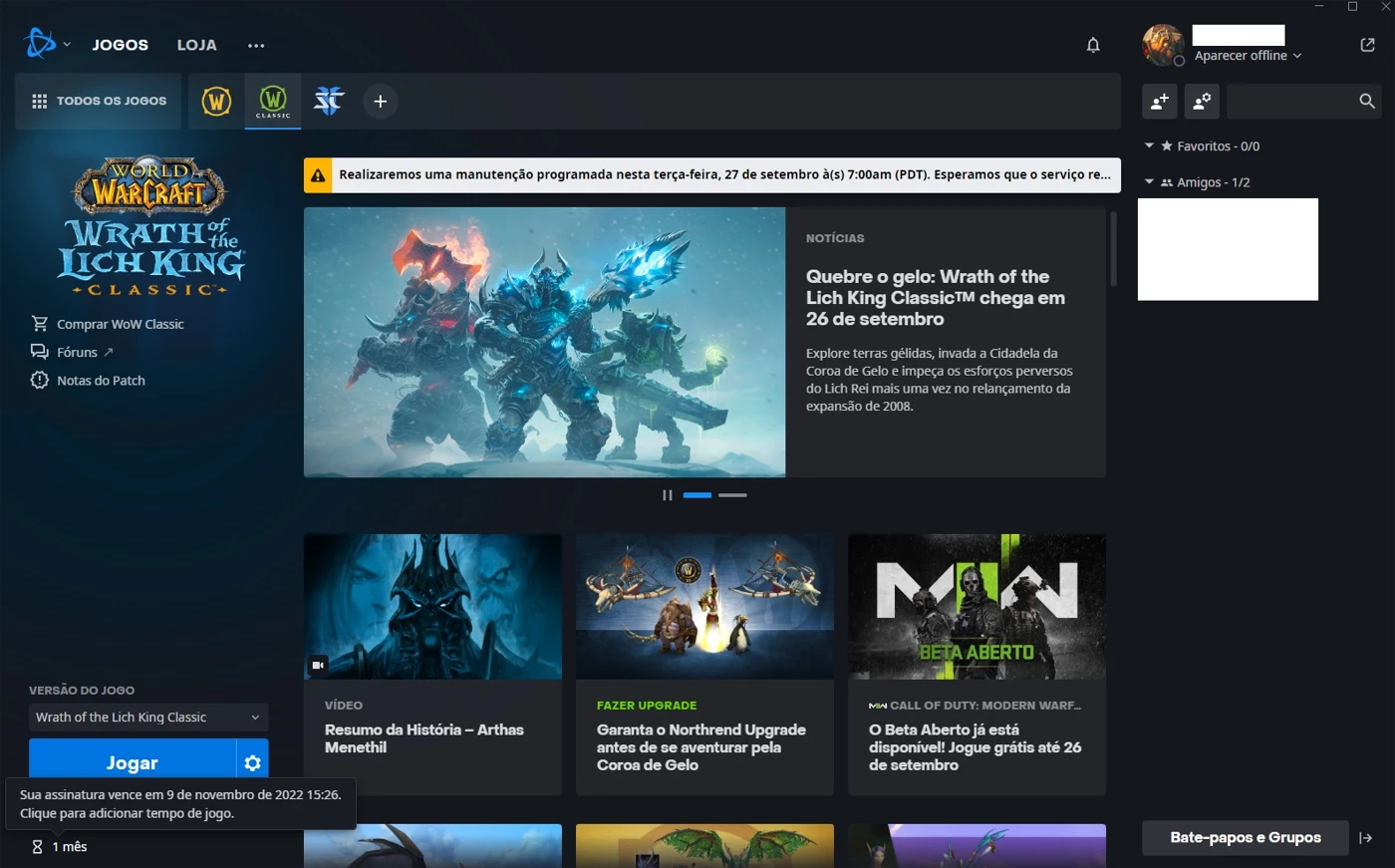Open the dropdown arrow next to Battle.net logo
Viewport: 1395px width, 868px height.
[67, 45]
